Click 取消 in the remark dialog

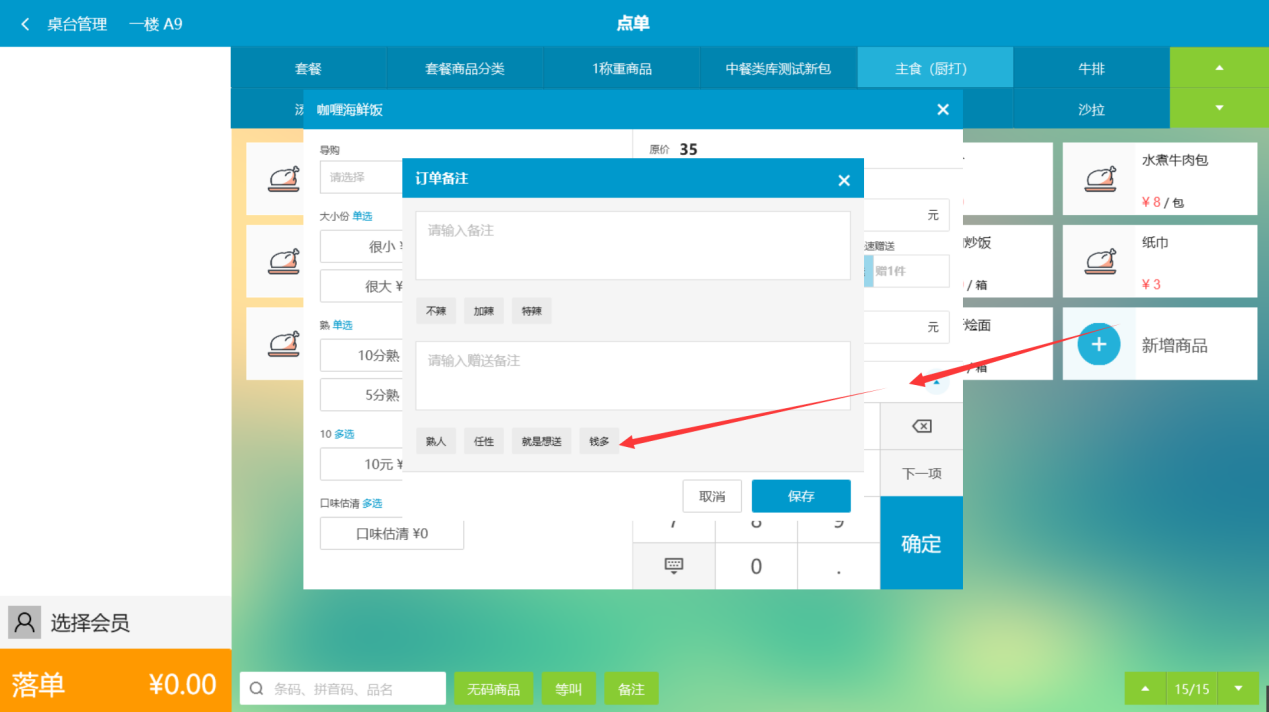click(712, 496)
